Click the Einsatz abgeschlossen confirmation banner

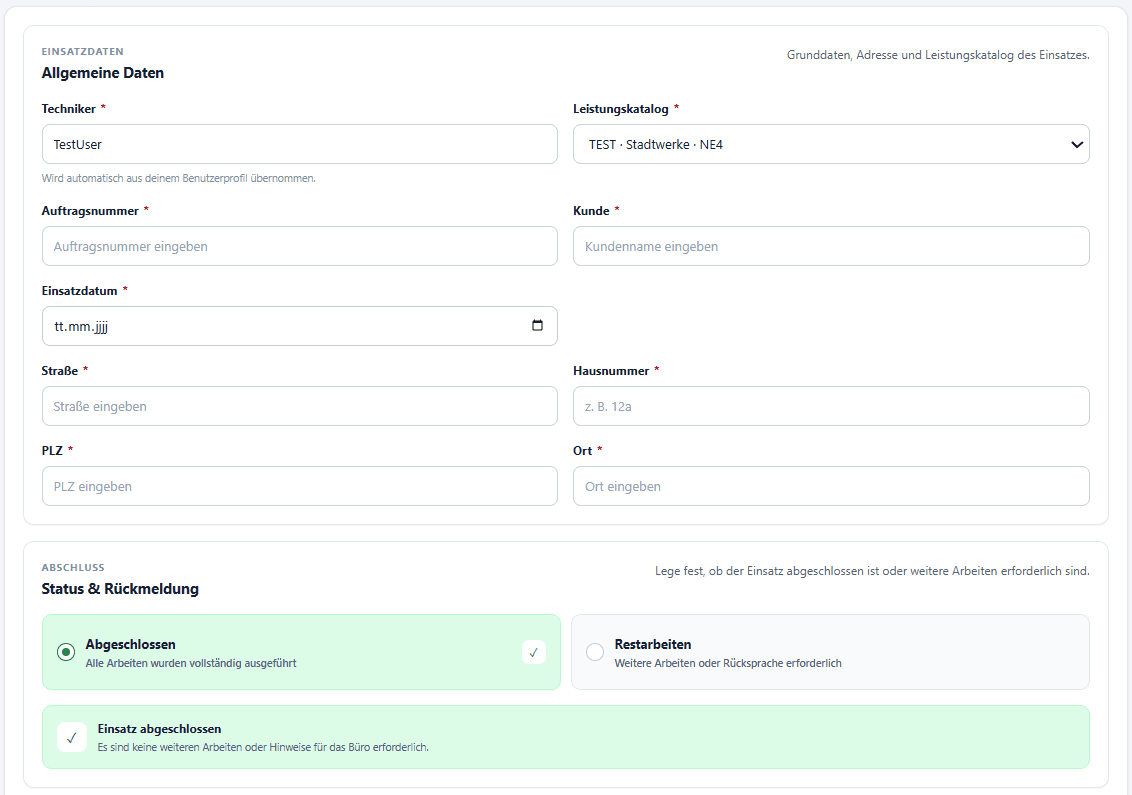[x=565, y=737]
